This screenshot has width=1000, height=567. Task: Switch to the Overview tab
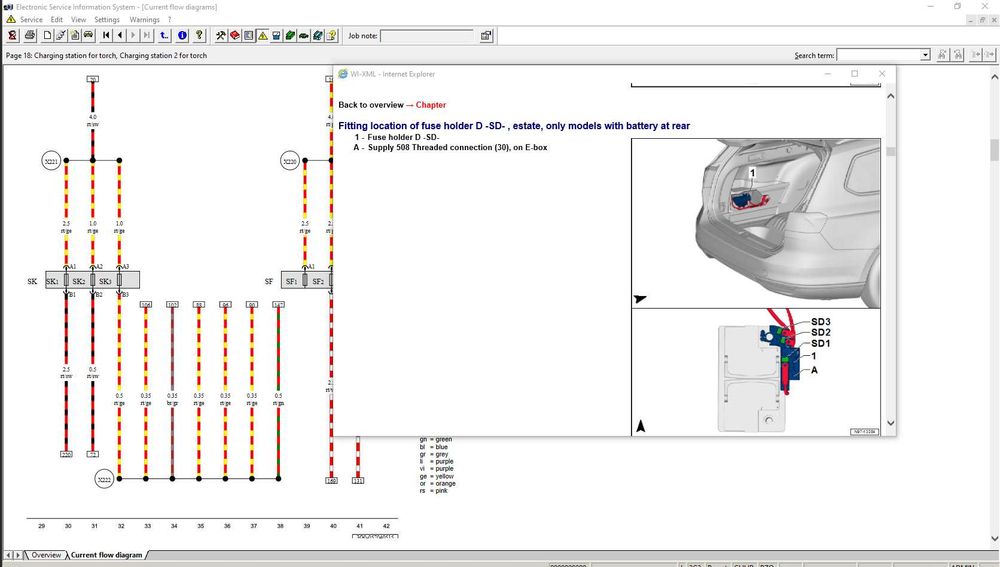coord(46,555)
